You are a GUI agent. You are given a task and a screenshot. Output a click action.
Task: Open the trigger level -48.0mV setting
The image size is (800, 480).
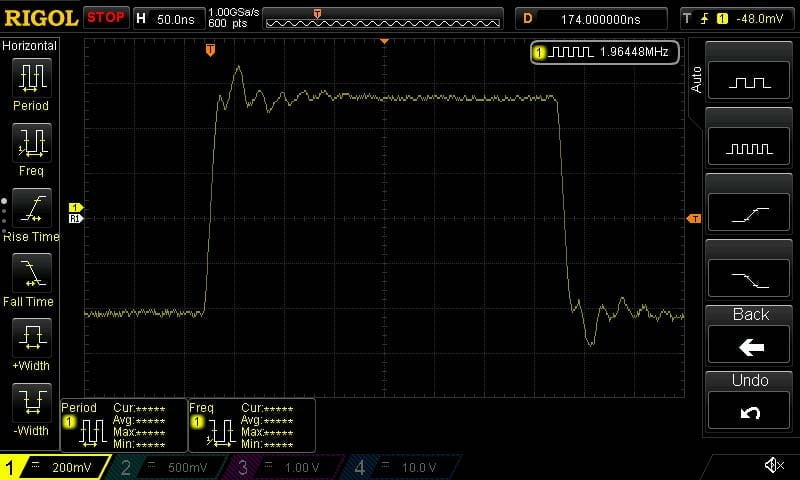760,19
